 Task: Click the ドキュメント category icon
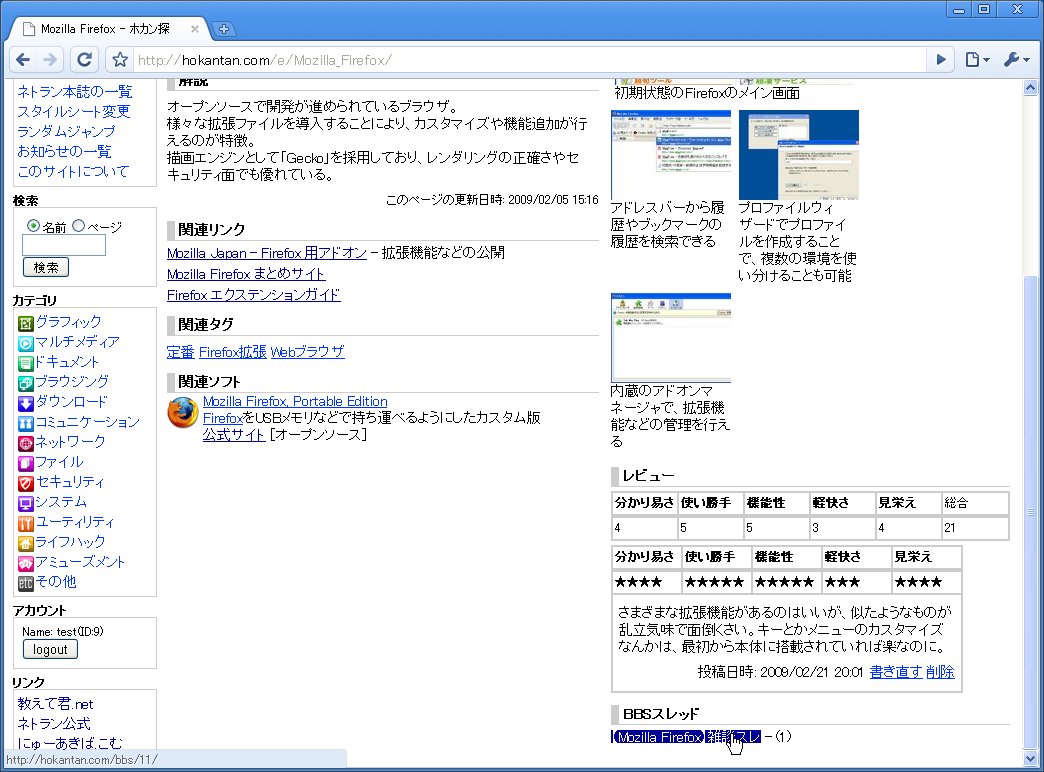coord(25,364)
